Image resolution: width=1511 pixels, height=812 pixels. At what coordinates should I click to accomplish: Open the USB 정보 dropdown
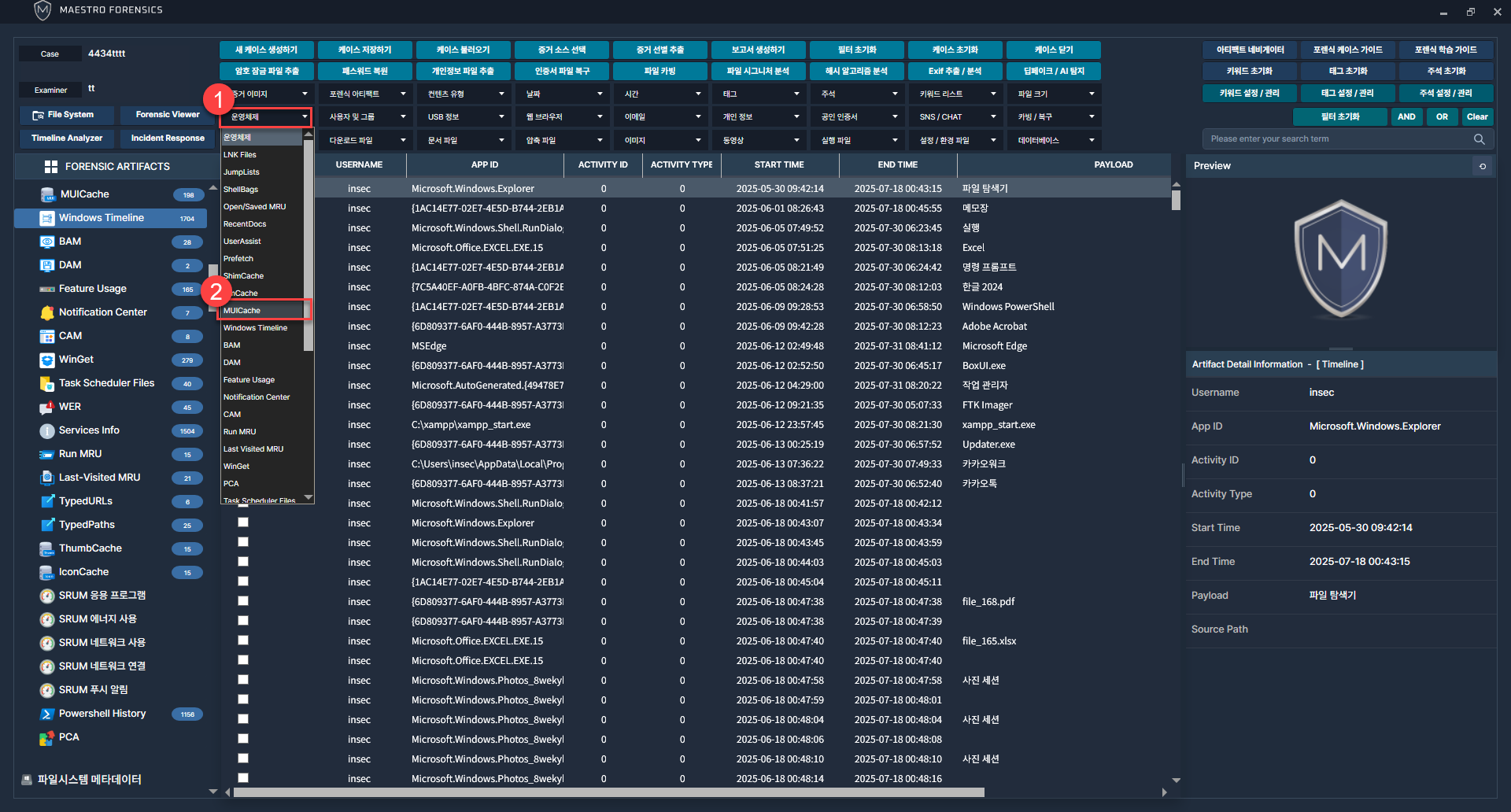tap(464, 116)
